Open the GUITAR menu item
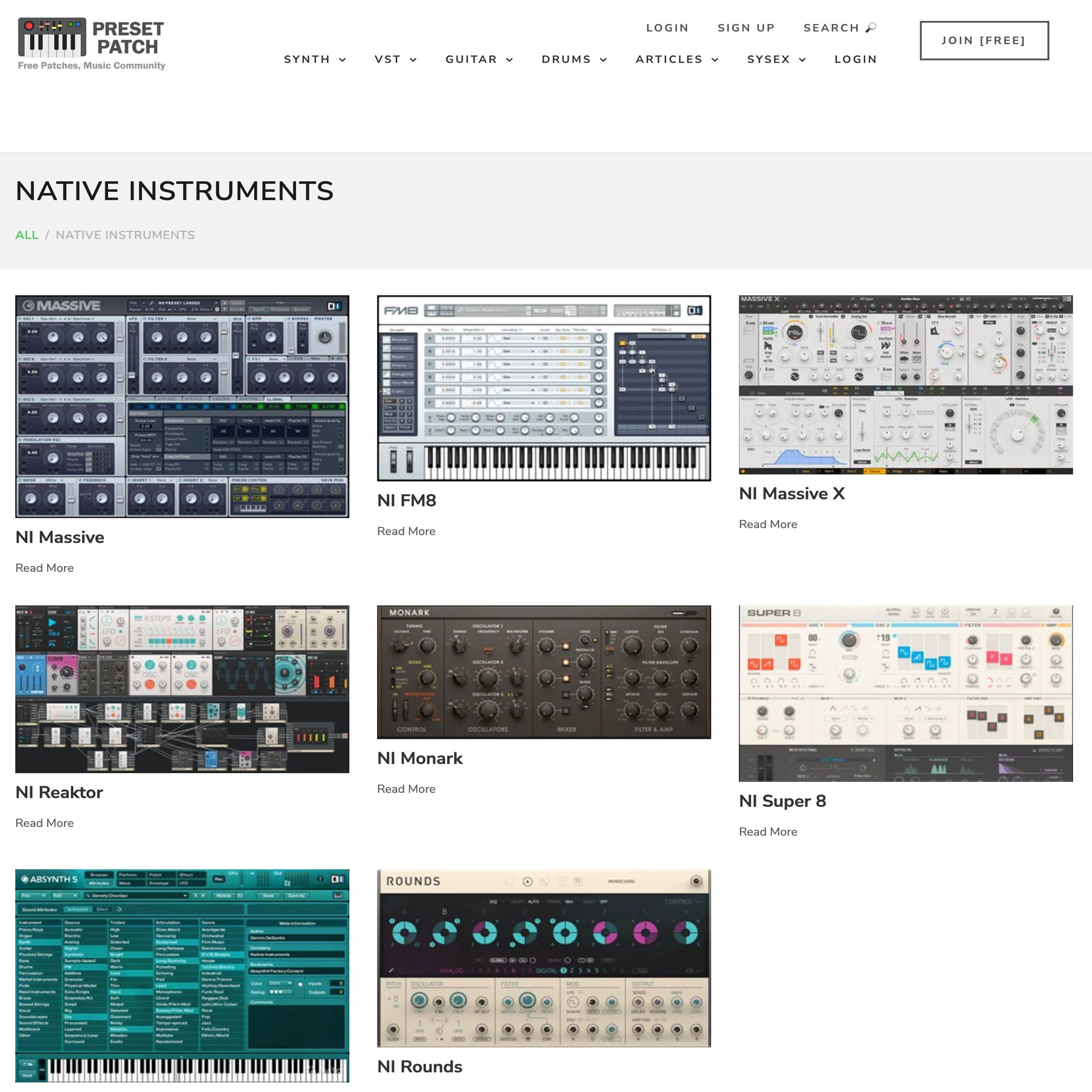The image size is (1092, 1092). pyautogui.click(x=471, y=60)
